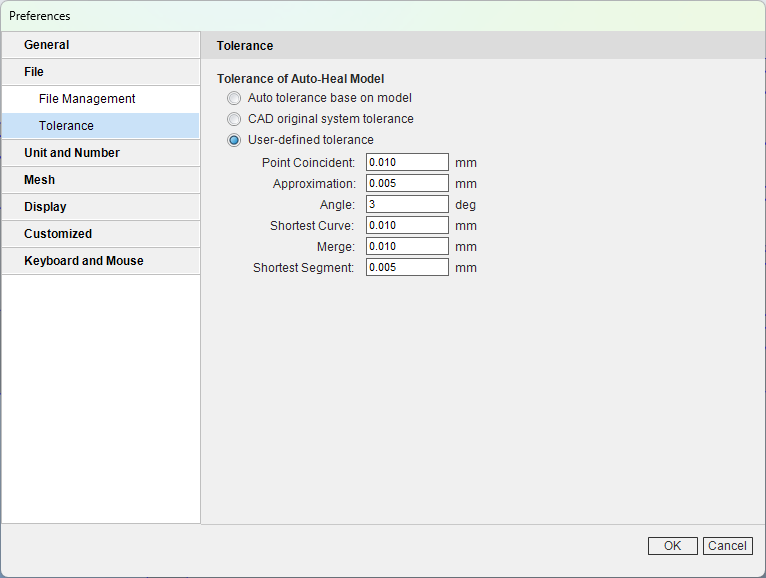This screenshot has height=578, width=766.
Task: Confirm preferences with OK button
Action: click(673, 546)
